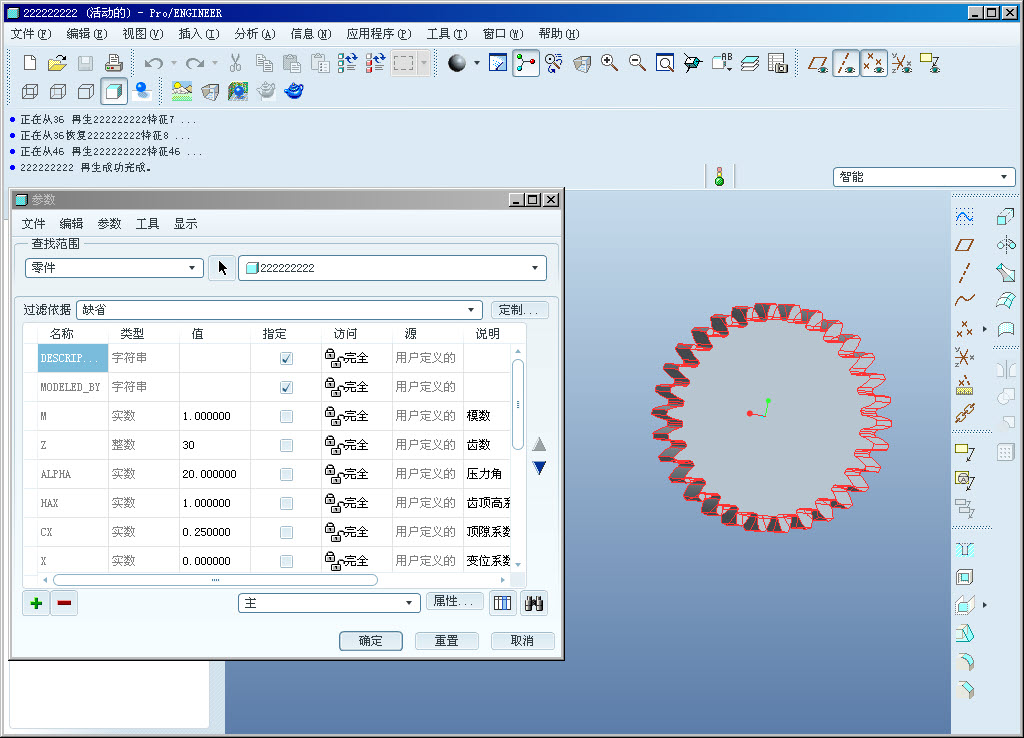Screen dimensions: 1024x738
Task: Check designate box for parameter Z
Action: [x=286, y=445]
